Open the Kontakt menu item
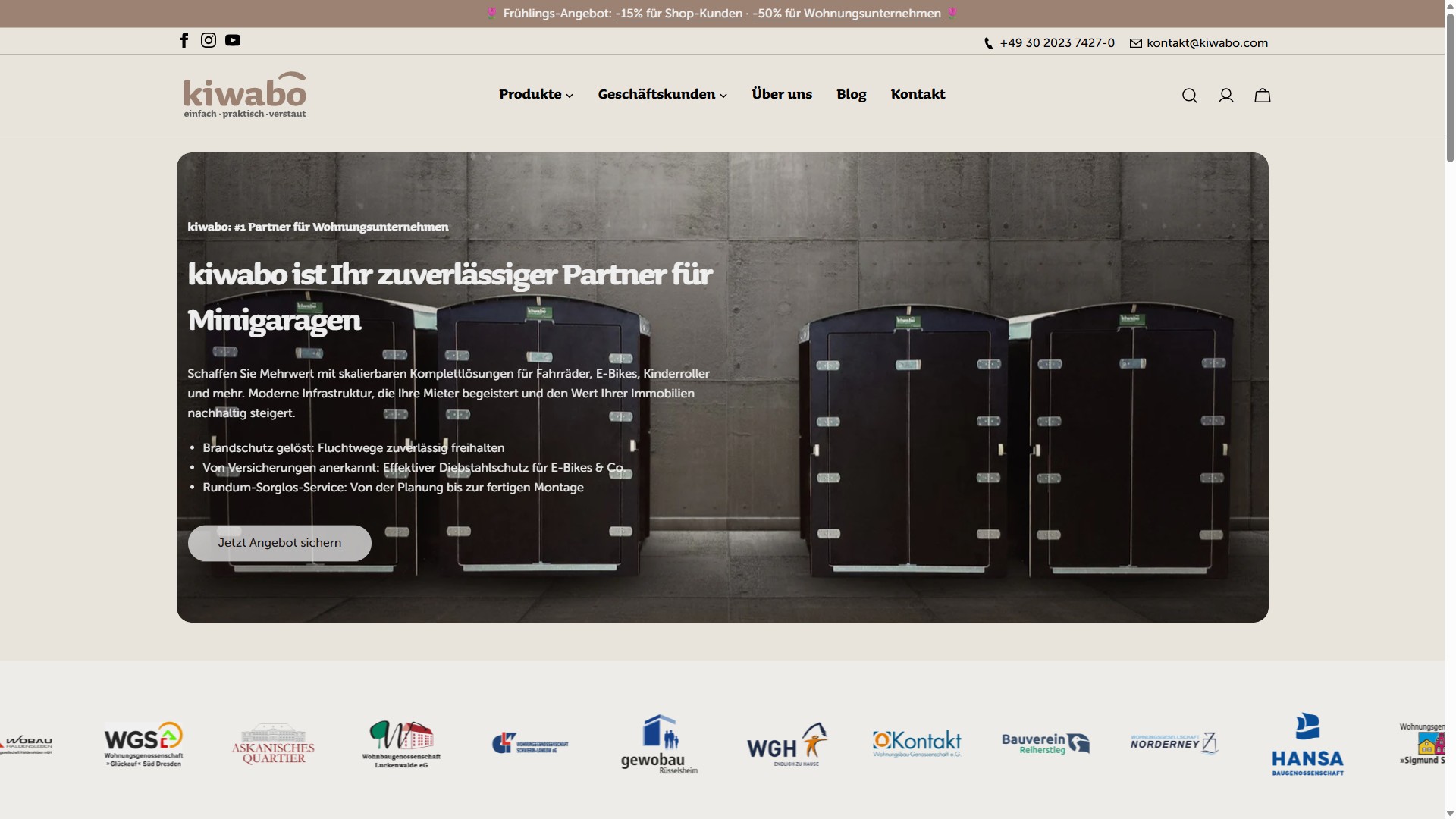This screenshot has height=819, width=1456. point(918,95)
